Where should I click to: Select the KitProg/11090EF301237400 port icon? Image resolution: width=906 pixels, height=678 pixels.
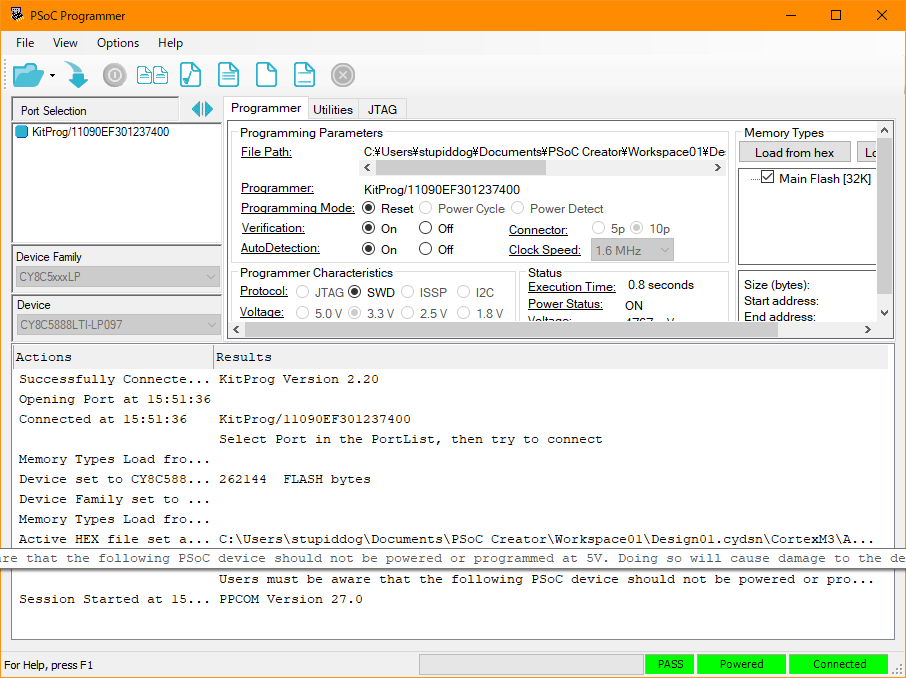tap(22, 132)
